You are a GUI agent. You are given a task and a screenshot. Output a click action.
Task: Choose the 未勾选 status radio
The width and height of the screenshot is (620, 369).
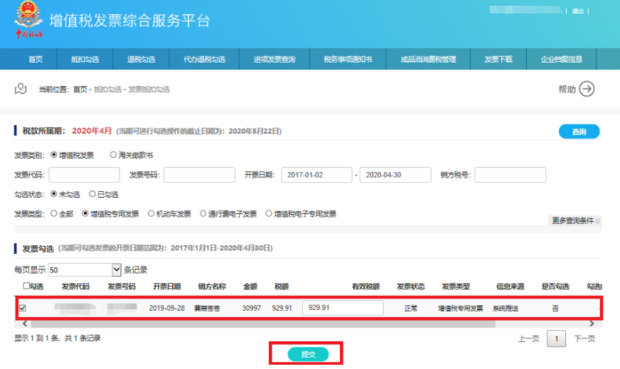[54, 194]
